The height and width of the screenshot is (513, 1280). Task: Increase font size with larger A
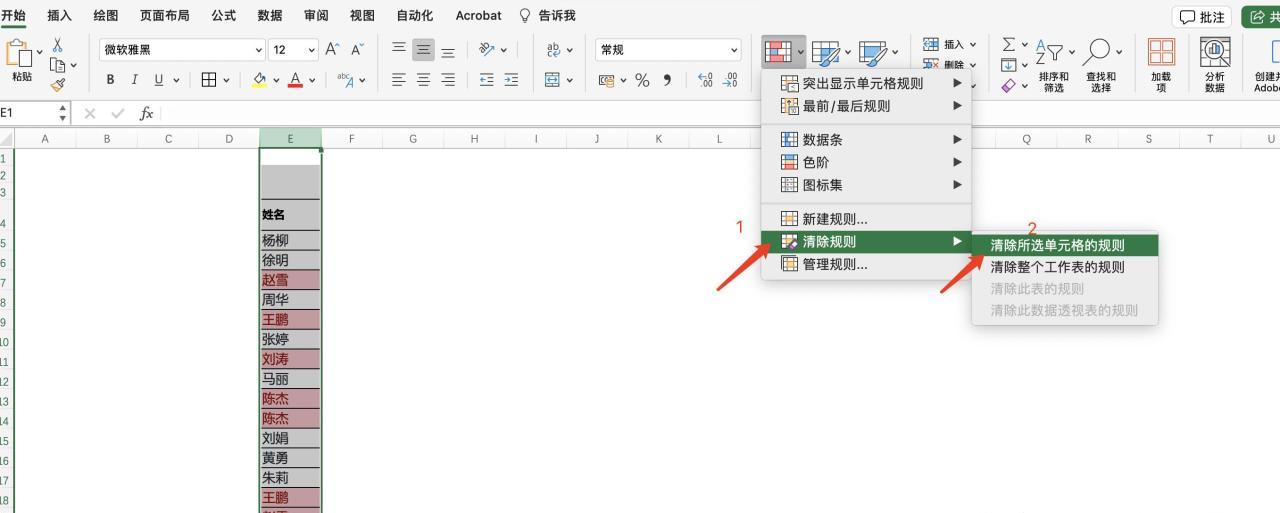333,49
